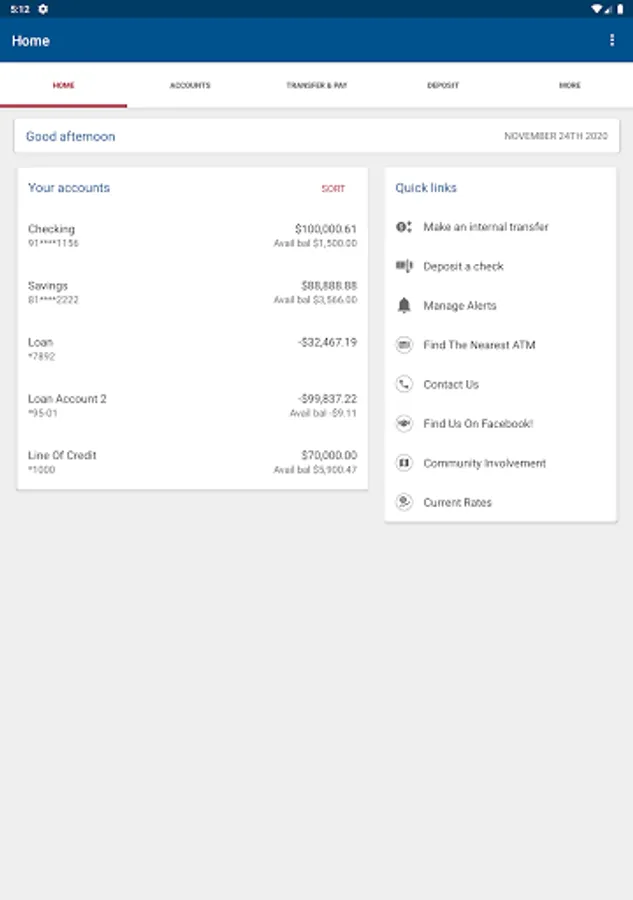Click the Contact Us phone icon
The width and height of the screenshot is (633, 900).
click(404, 384)
